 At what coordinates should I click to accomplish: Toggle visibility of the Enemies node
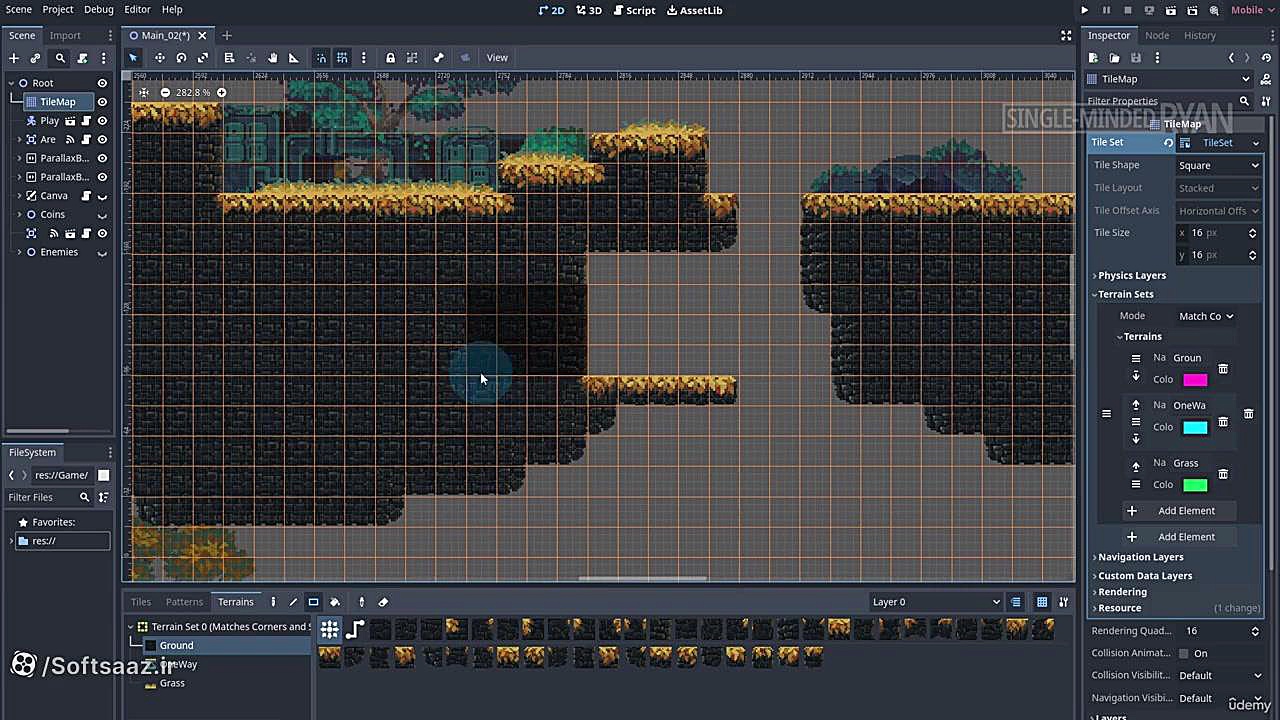(x=102, y=252)
